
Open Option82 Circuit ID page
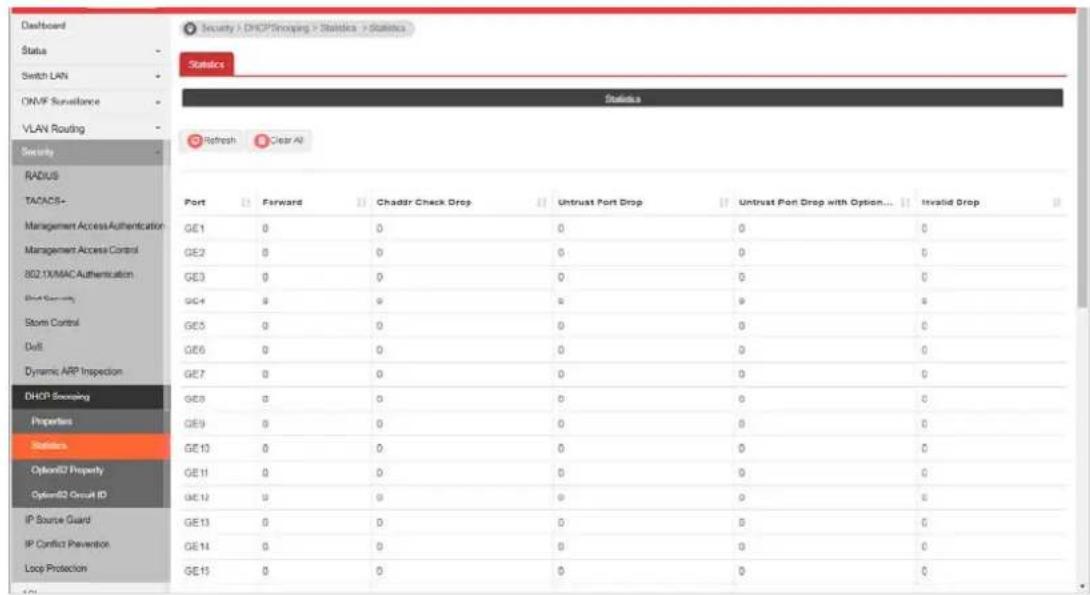[x=69, y=495]
